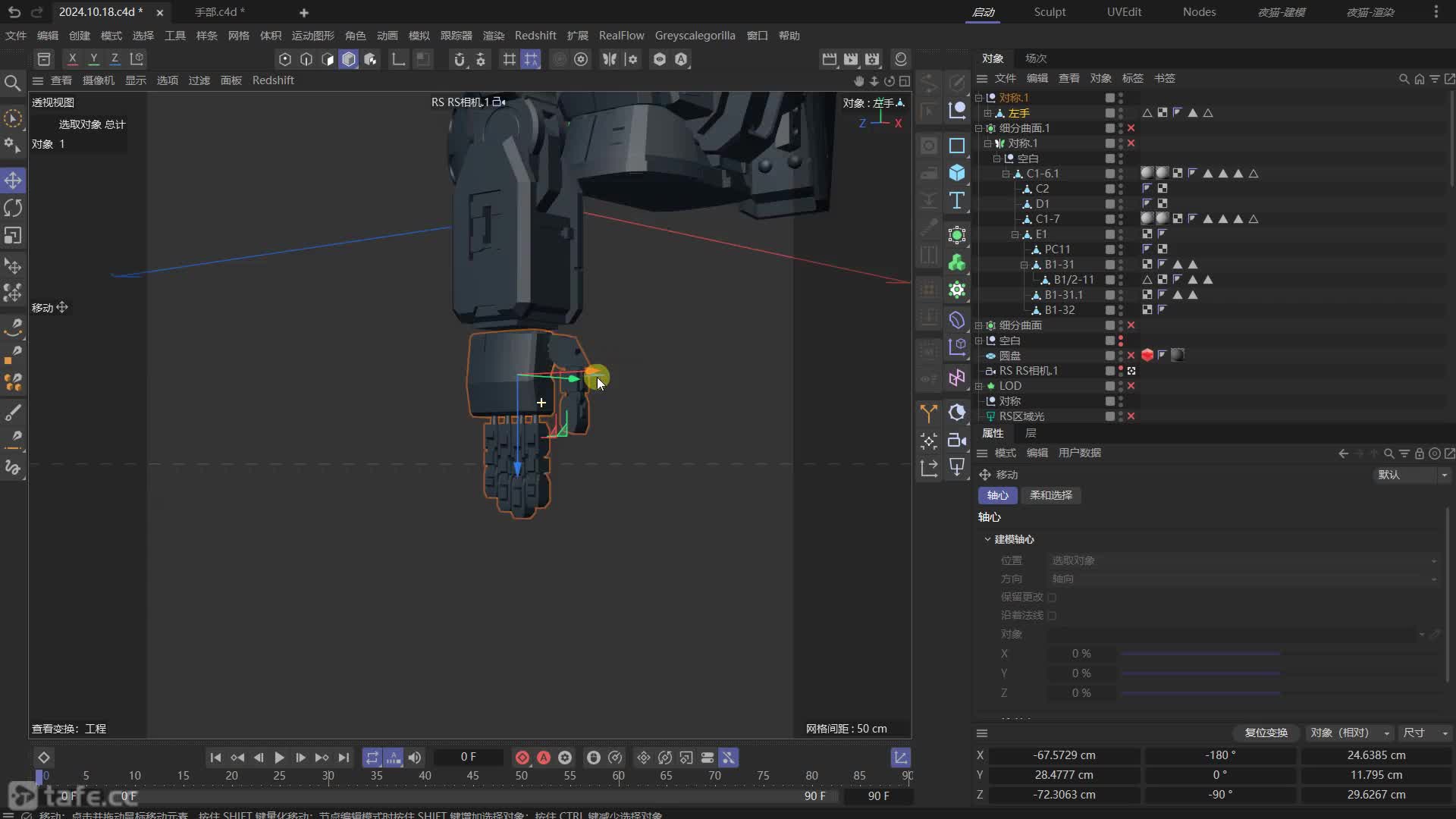The height and width of the screenshot is (819, 1456).
Task: Collapse the 对称.1 top object
Action: pyautogui.click(x=979, y=98)
